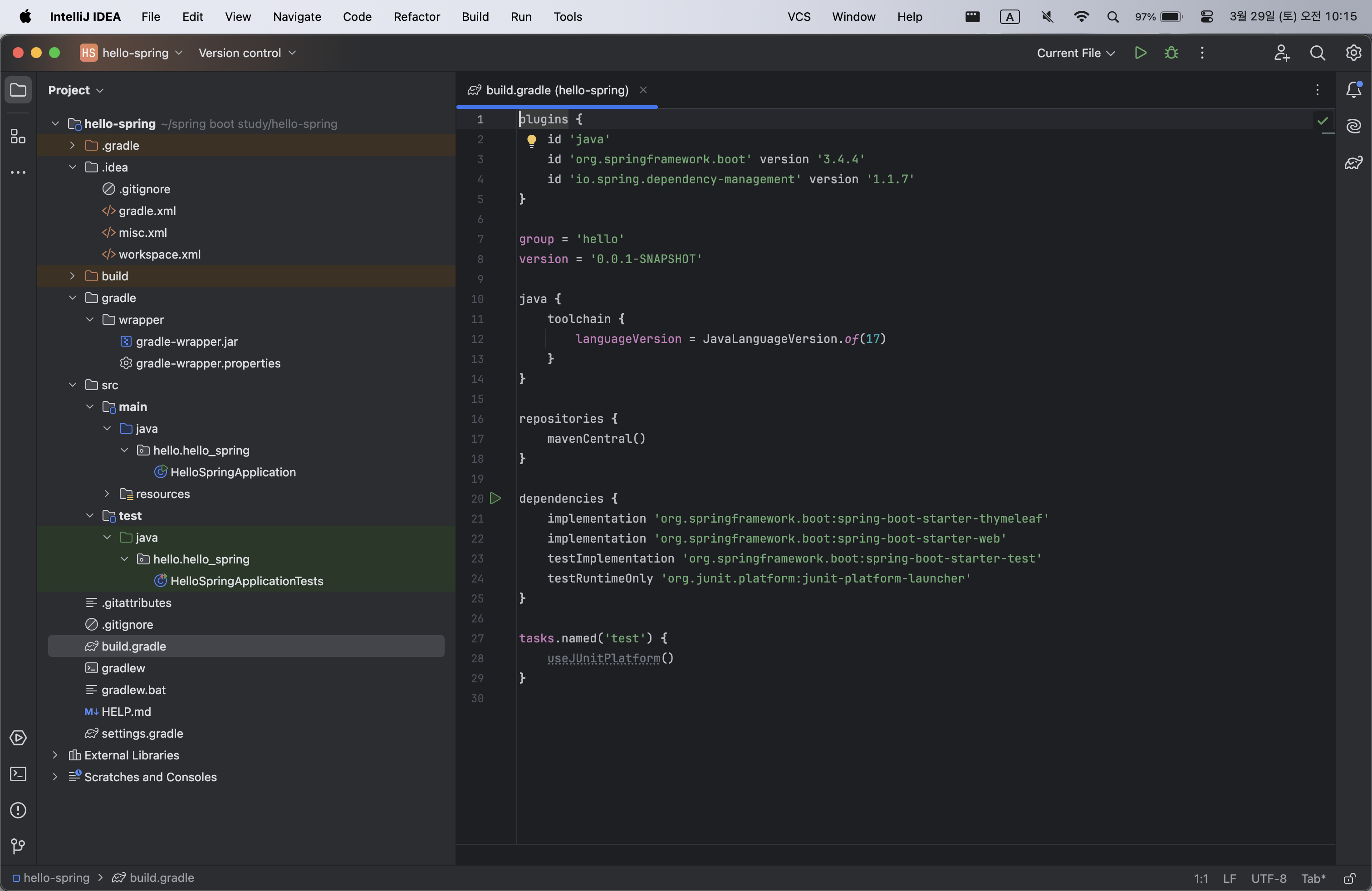1372x891 pixels.
Task: Click line 21 thymeleaf dependency string
Action: click(851, 518)
